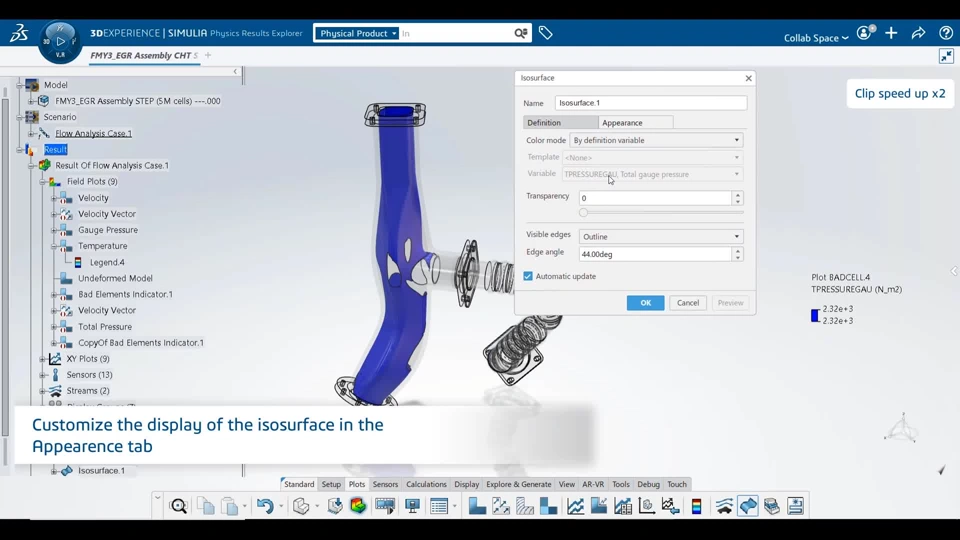
Task: Click the colored contour plot icon
Action: pos(358,506)
